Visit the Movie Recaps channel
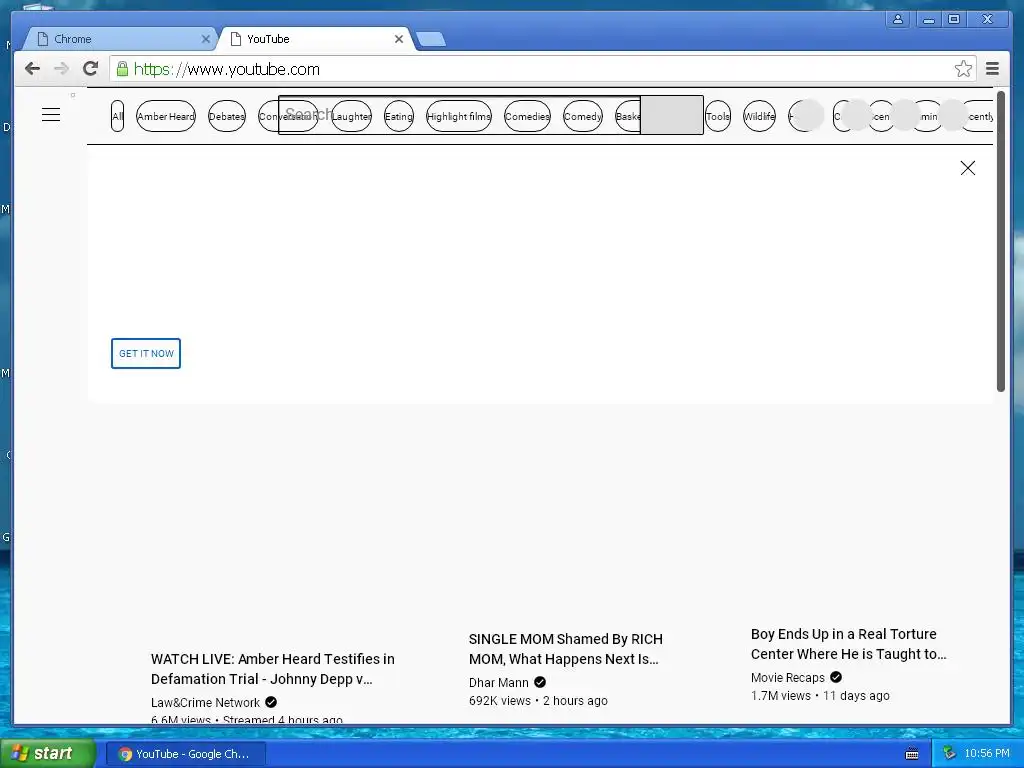 [788, 677]
